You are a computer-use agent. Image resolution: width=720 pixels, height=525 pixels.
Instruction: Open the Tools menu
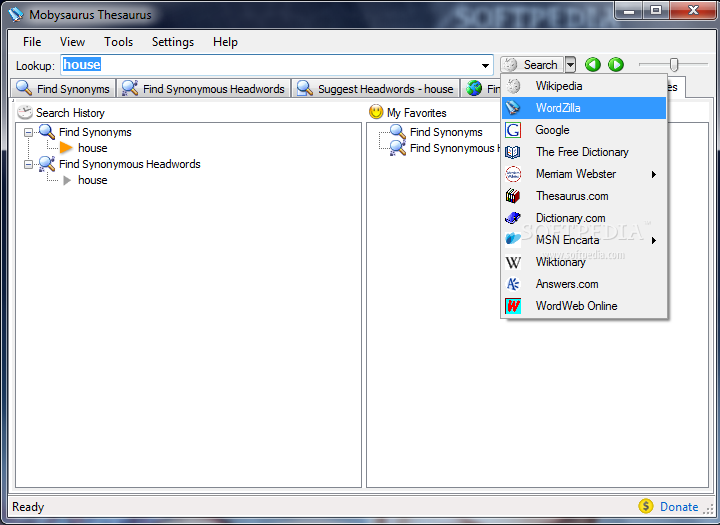(x=118, y=42)
